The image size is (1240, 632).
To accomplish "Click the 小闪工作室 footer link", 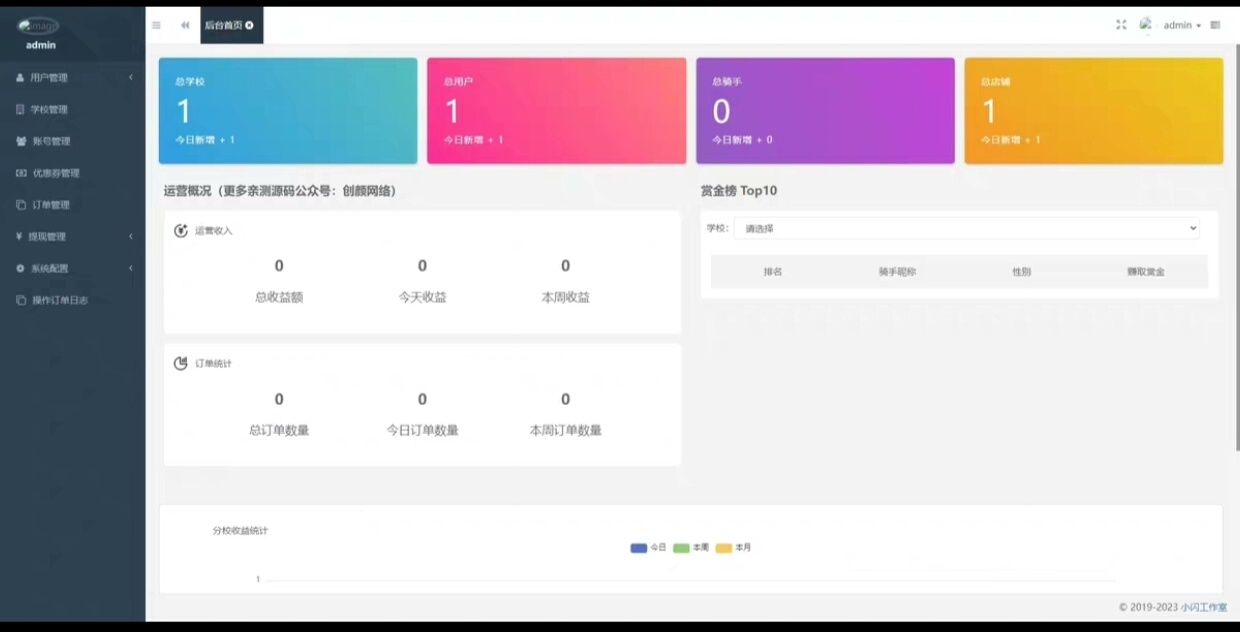I will click(x=1204, y=607).
